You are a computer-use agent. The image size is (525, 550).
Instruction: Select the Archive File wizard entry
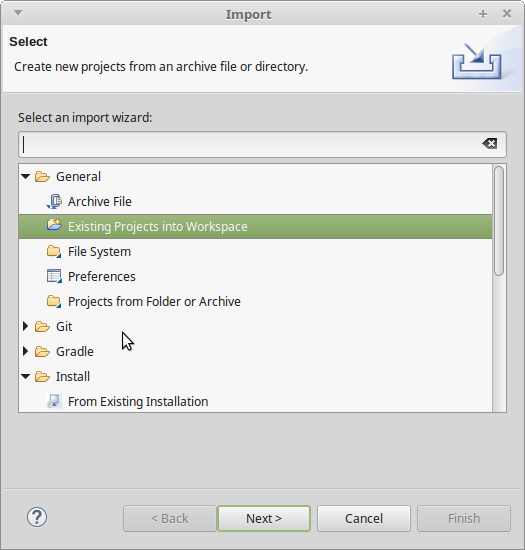click(x=100, y=202)
